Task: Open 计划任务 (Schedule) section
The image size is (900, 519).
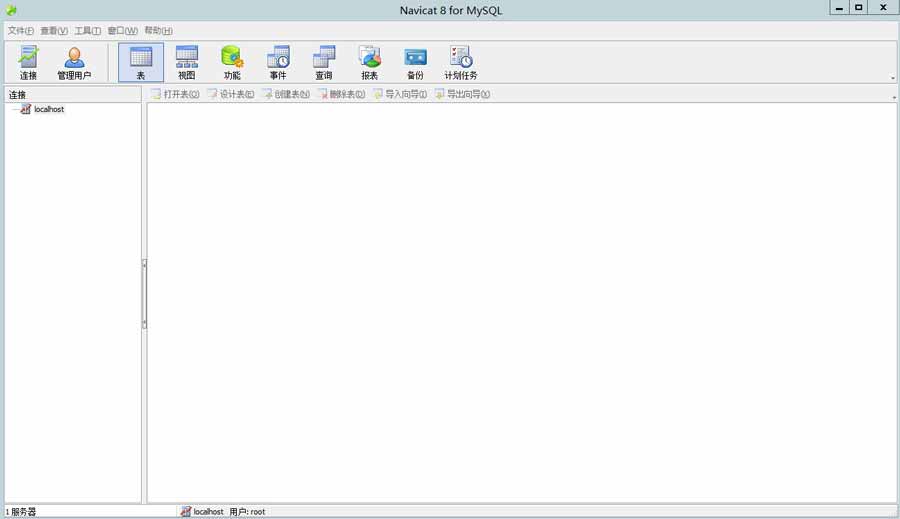Action: [x=461, y=63]
